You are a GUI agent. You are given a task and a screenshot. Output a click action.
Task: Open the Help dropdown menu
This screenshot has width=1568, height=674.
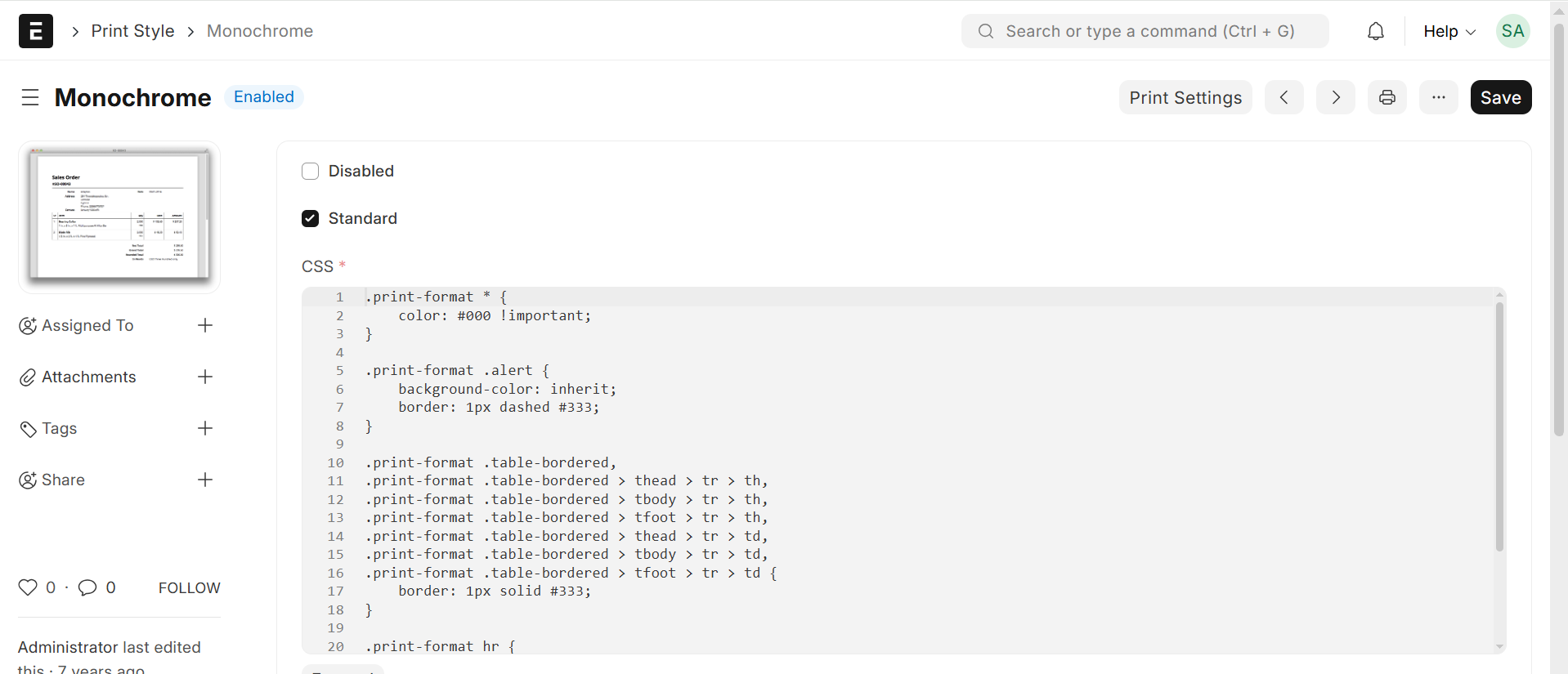(1449, 31)
